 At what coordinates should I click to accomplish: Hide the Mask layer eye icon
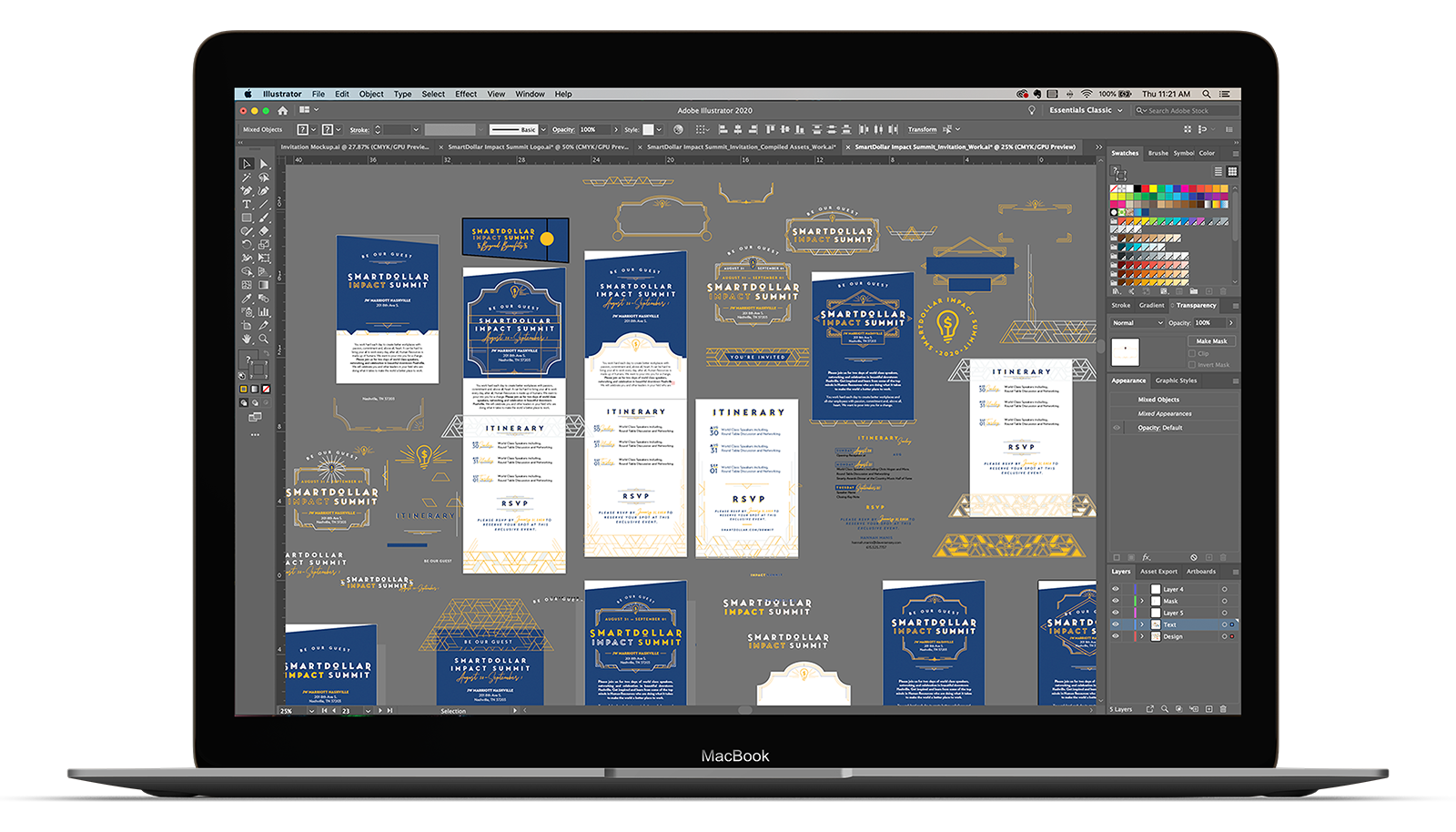click(1116, 601)
